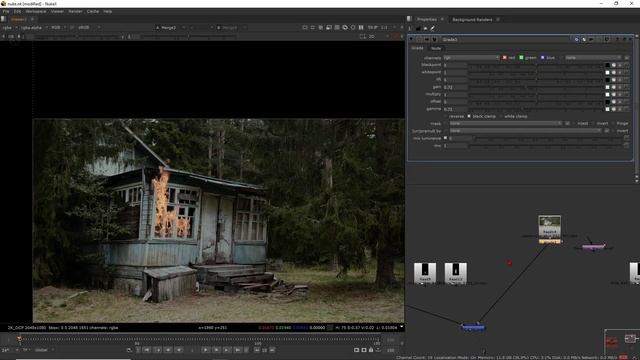This screenshot has width=640, height=360.
Task: Toggle the green channel checkbox
Action: (521, 58)
